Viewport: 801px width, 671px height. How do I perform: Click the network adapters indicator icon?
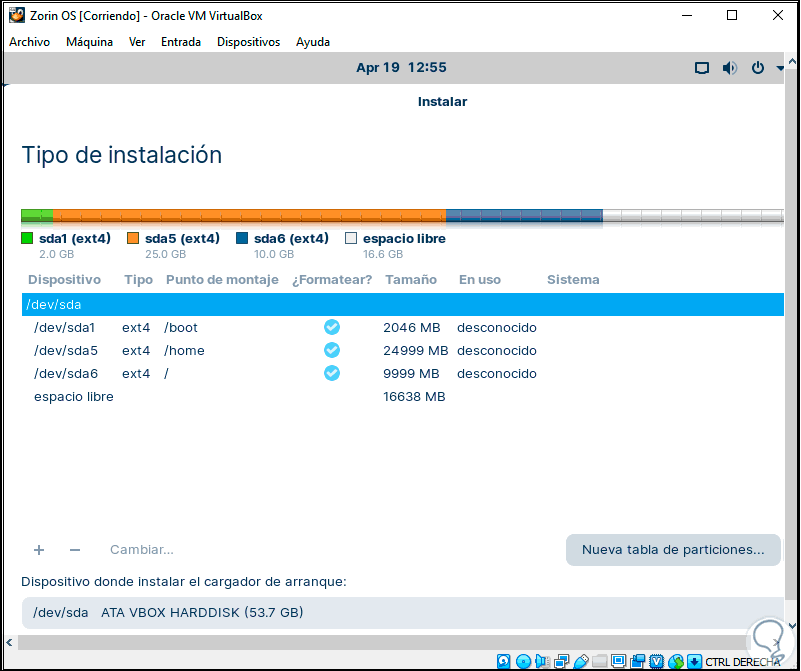[561, 661]
